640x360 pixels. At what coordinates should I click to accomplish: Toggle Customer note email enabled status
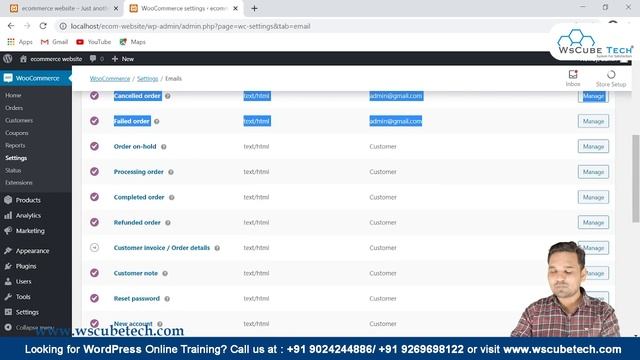[x=94, y=273]
